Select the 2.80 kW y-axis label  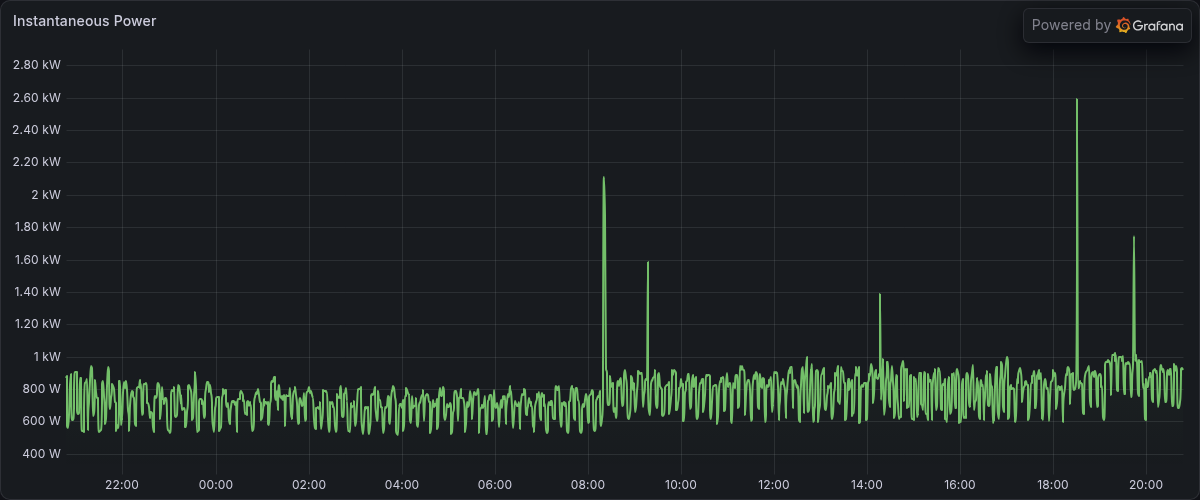(x=37, y=65)
